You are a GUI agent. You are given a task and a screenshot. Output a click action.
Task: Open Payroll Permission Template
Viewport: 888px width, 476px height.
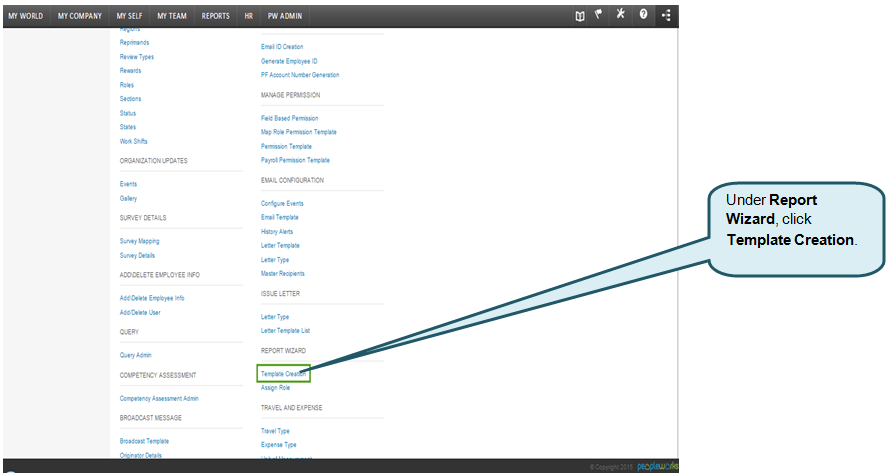pos(295,160)
